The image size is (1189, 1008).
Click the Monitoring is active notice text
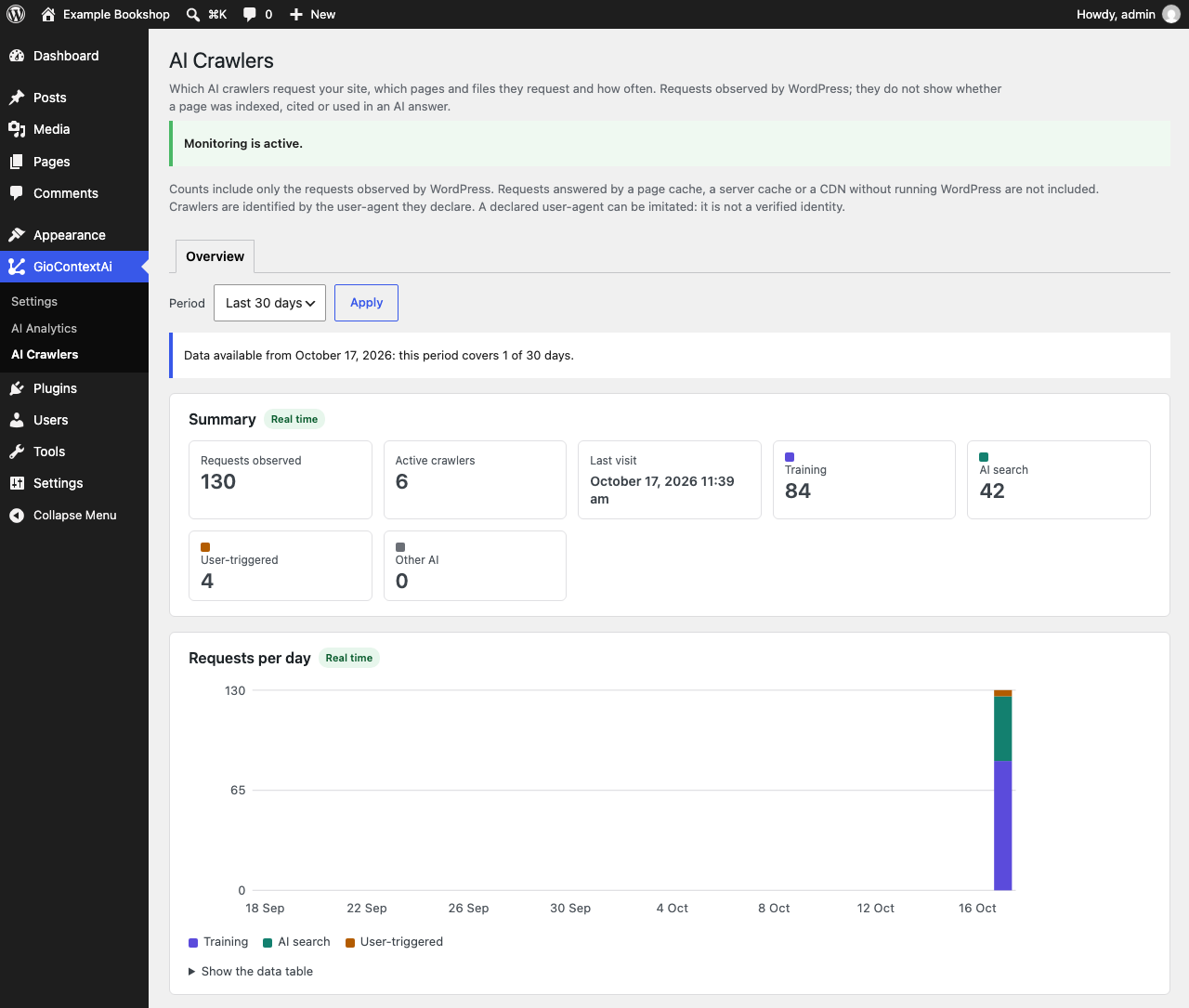click(x=243, y=144)
